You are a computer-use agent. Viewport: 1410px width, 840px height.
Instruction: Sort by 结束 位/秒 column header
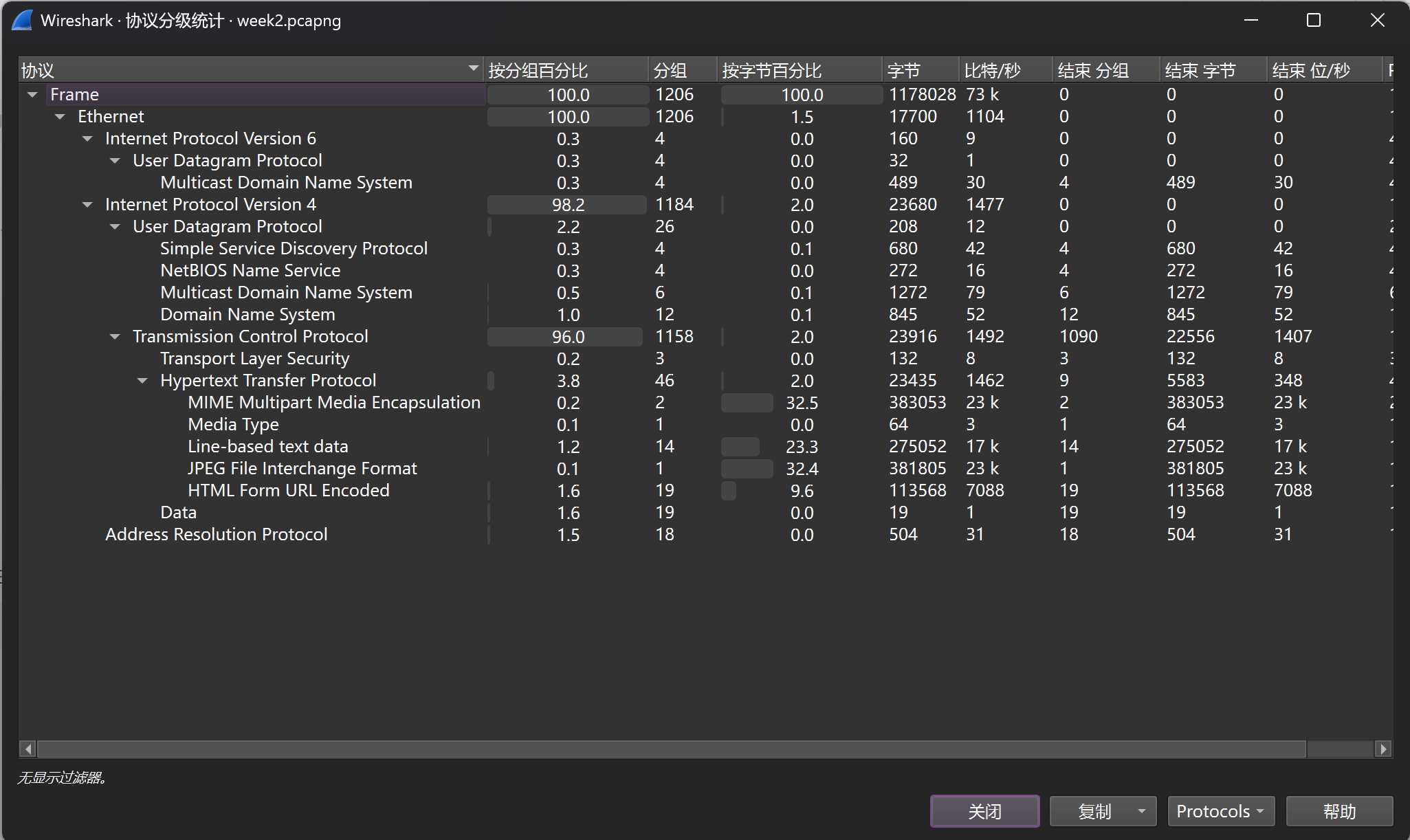1324,70
